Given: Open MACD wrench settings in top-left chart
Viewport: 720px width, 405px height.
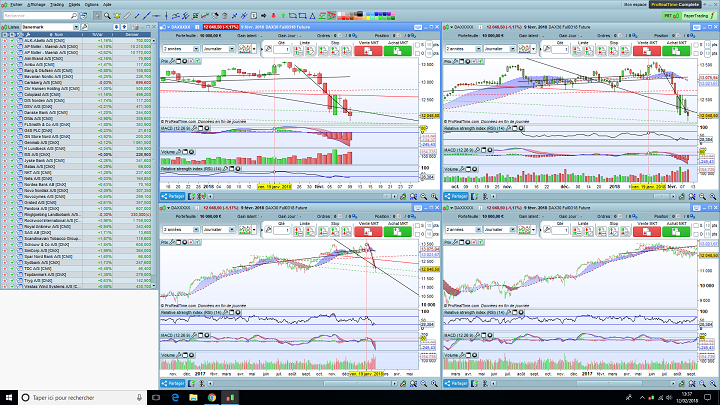Looking at the screenshot, I should click(194, 129).
